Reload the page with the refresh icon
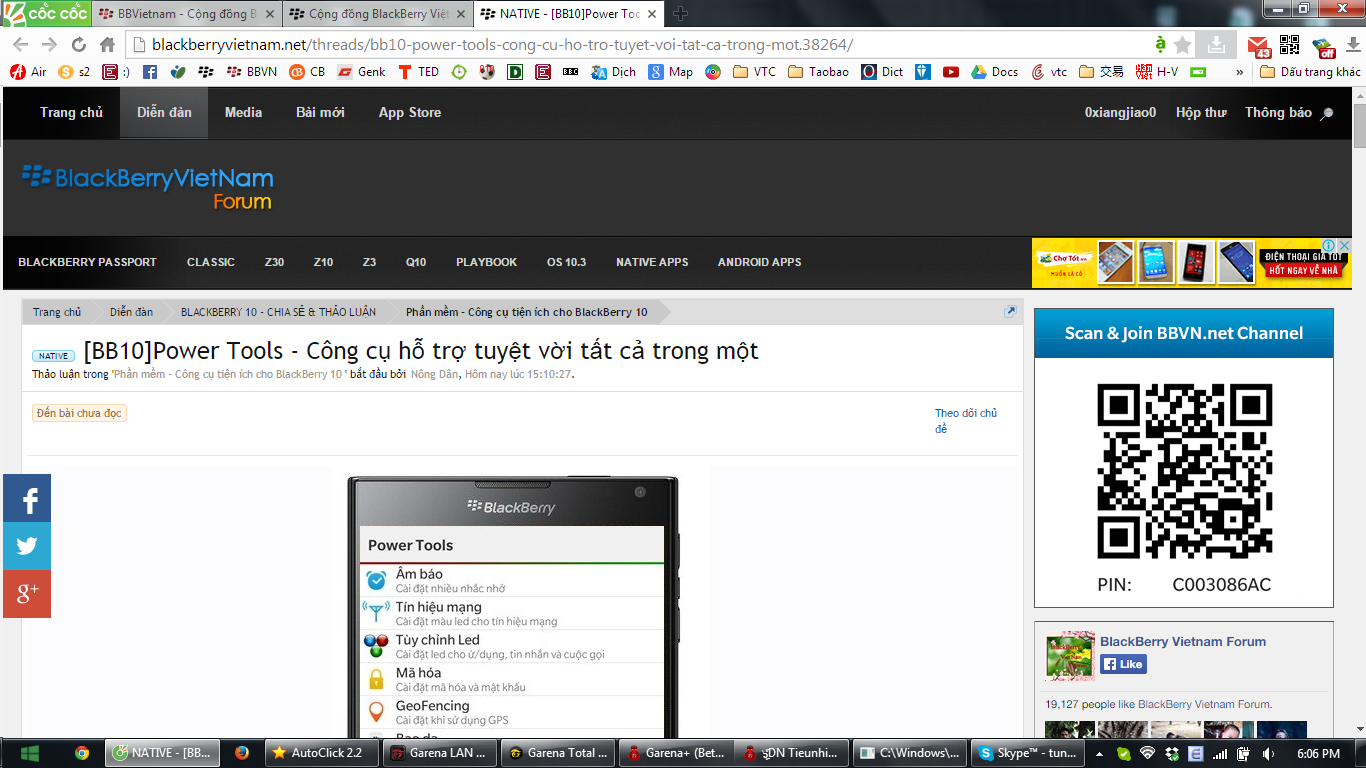This screenshot has height=768, width=1366. [x=78, y=45]
